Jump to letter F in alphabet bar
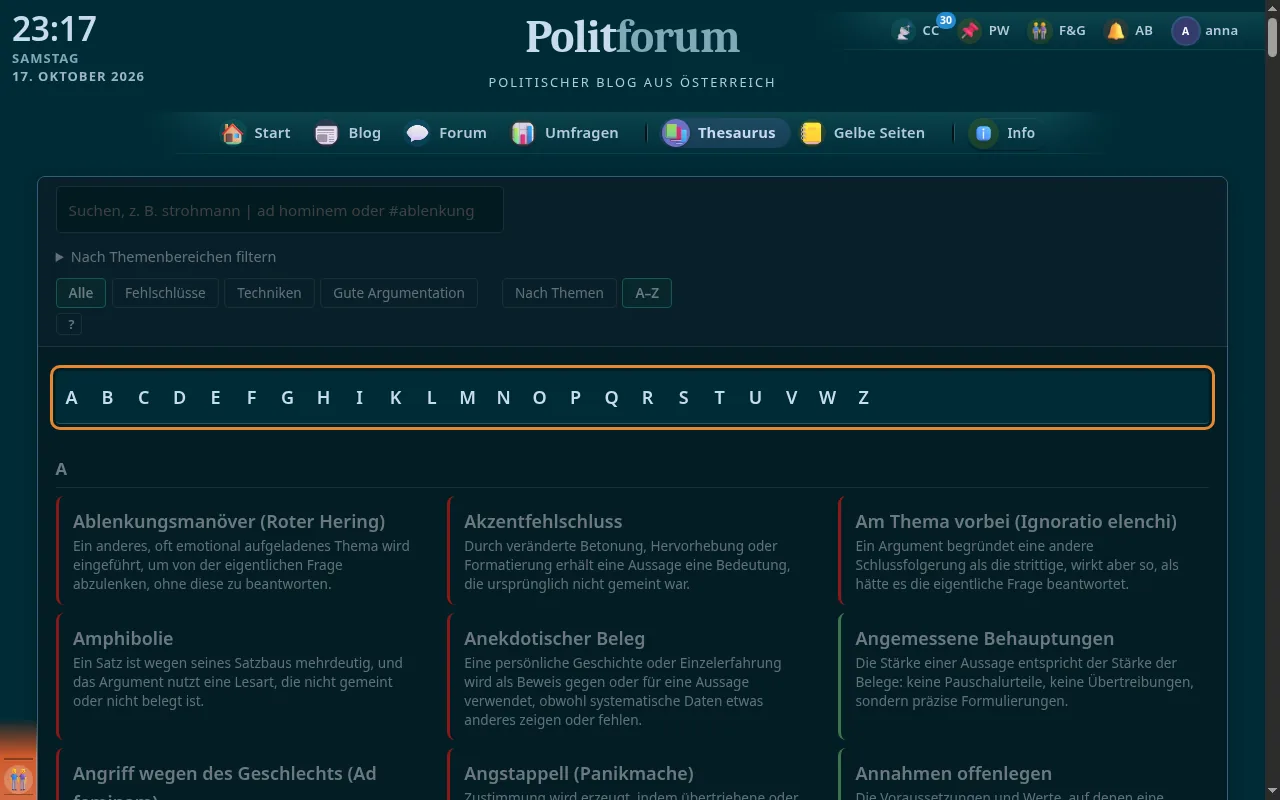 click(251, 398)
